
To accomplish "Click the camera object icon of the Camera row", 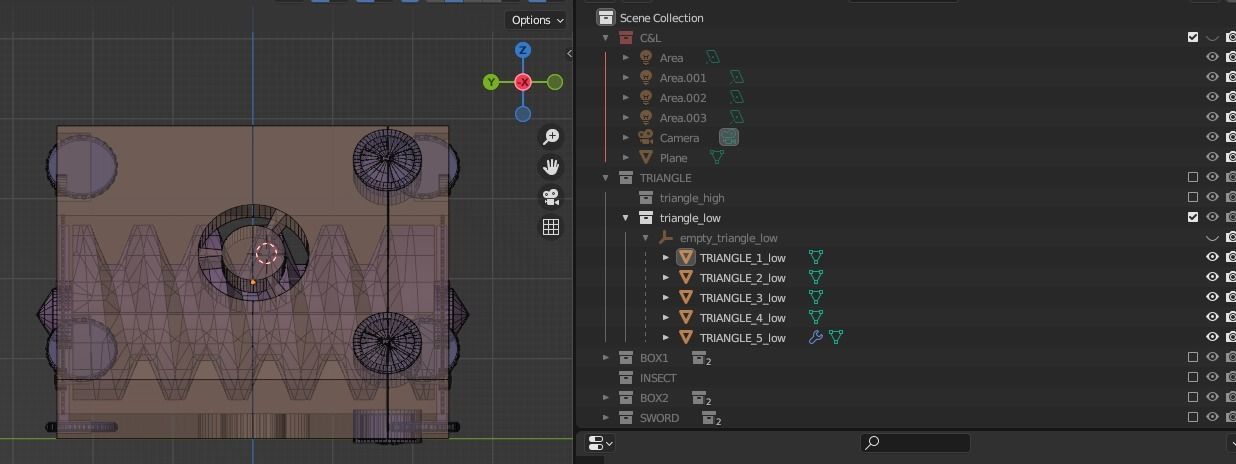I will (646, 137).
